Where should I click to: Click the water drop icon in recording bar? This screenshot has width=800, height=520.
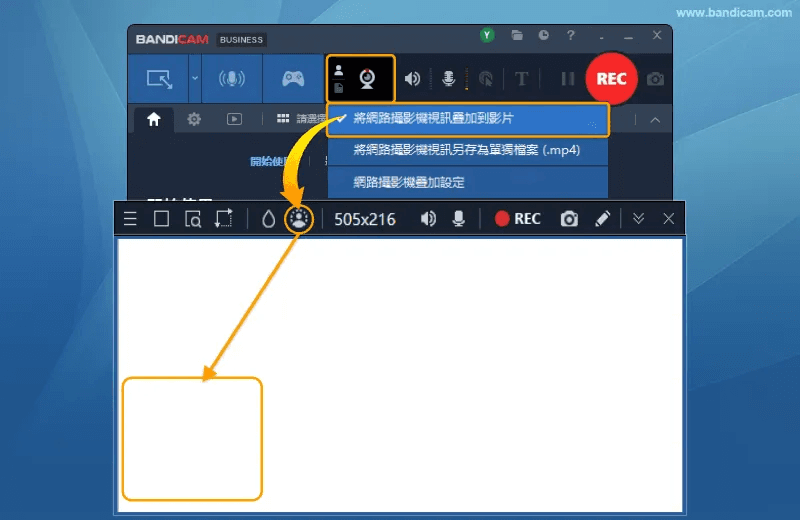click(x=268, y=219)
